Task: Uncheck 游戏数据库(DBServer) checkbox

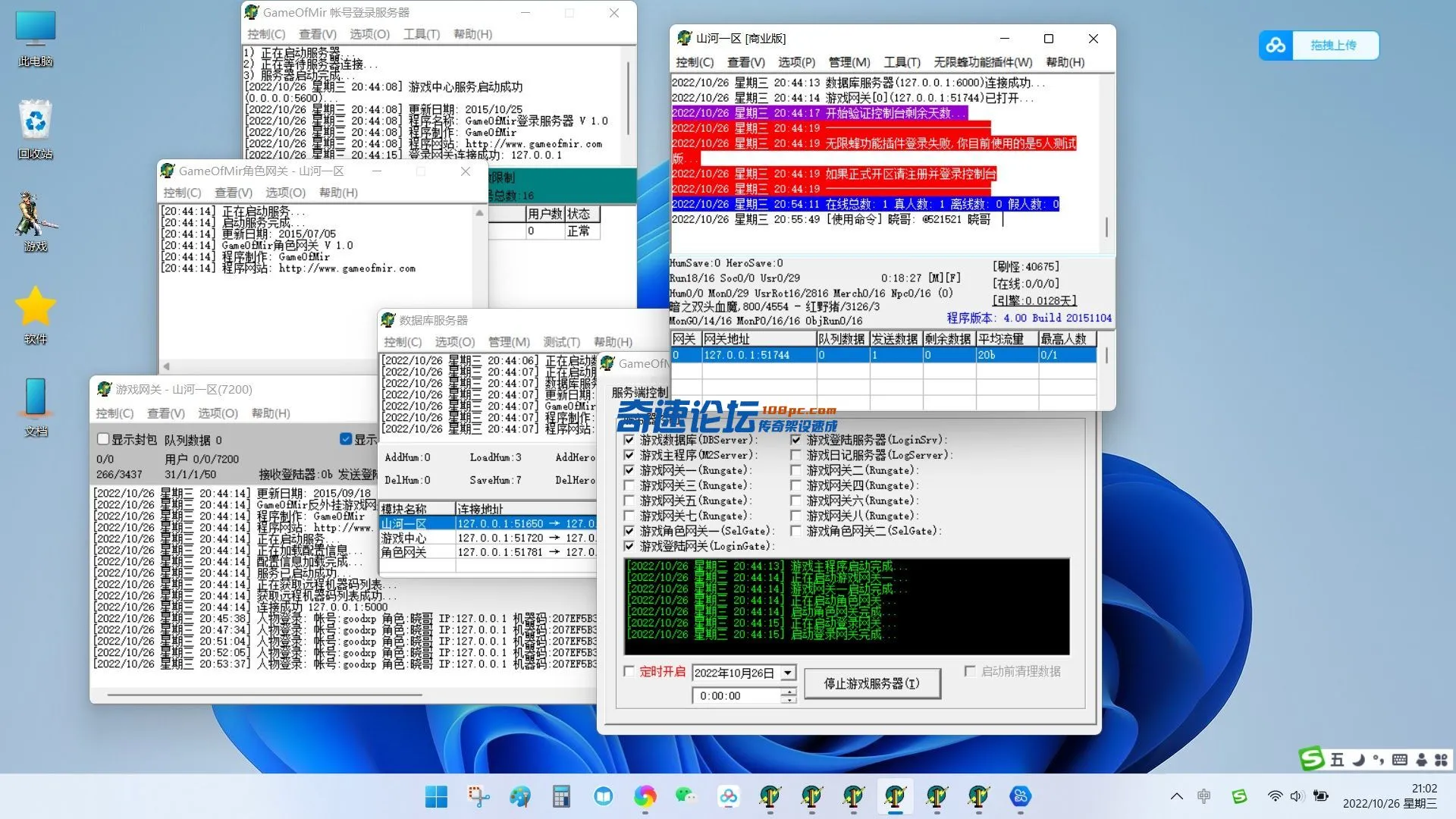Action: (629, 440)
